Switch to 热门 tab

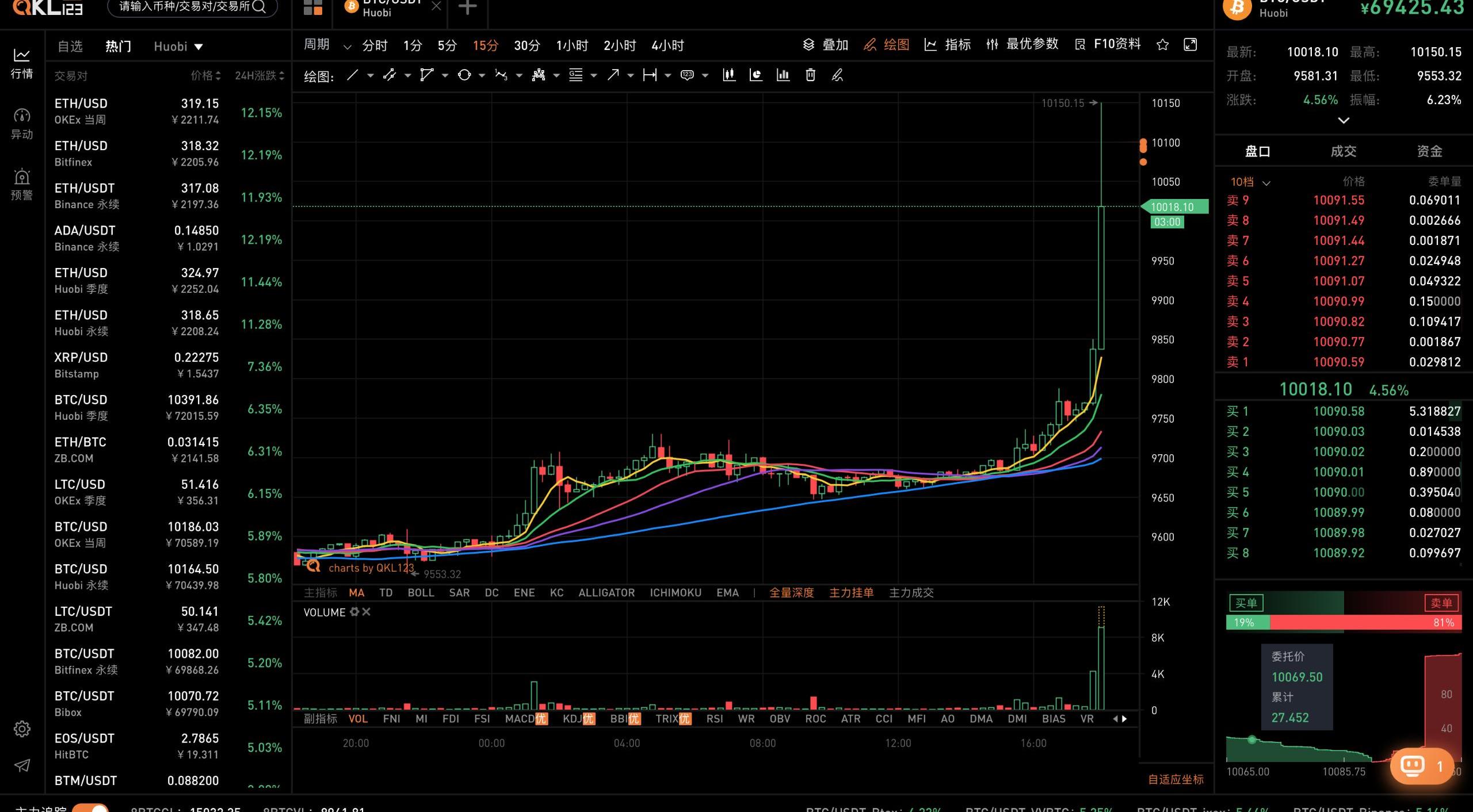(118, 47)
